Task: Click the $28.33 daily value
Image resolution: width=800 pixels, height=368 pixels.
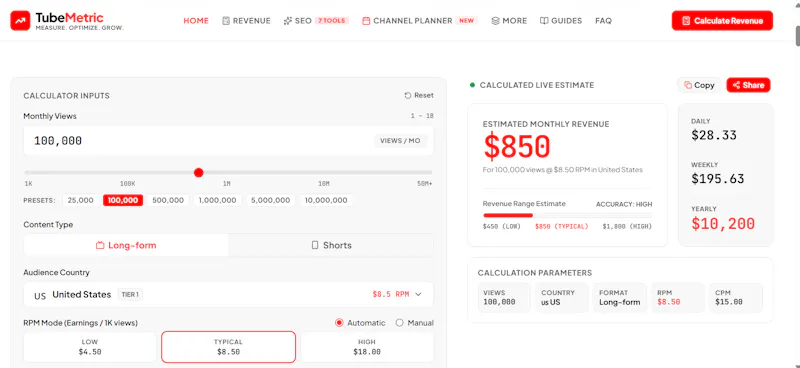Action: [714, 135]
